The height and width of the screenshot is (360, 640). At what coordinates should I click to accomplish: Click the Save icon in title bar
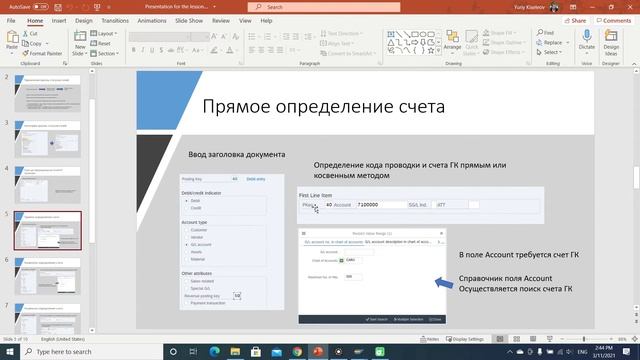pos(58,7)
